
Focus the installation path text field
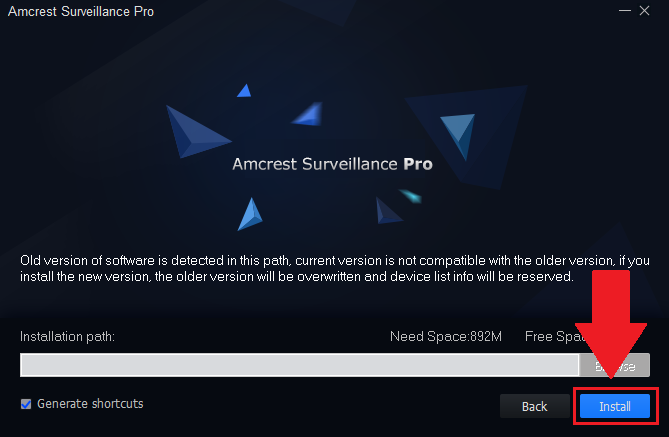coord(299,365)
